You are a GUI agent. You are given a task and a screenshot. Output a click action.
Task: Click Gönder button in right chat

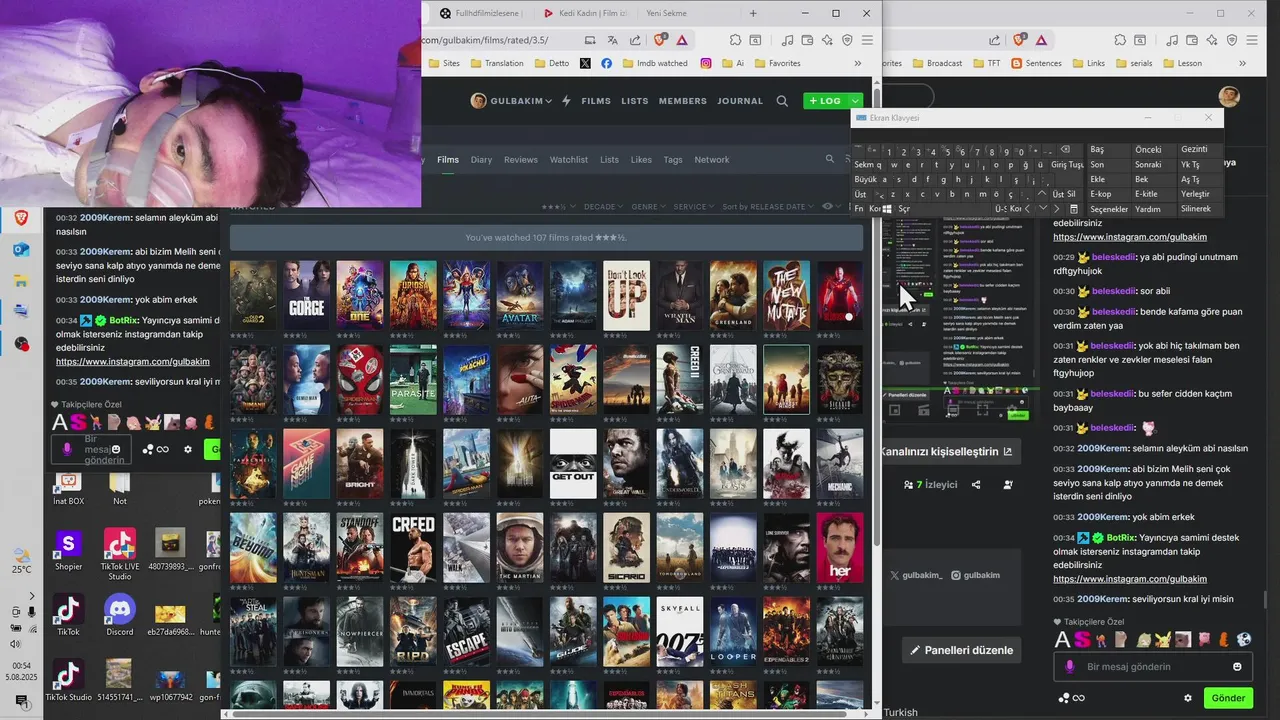(x=1228, y=698)
